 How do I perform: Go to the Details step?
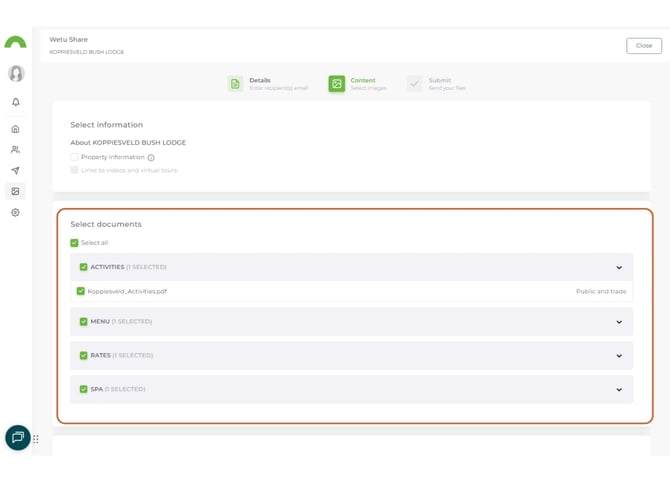tap(236, 84)
